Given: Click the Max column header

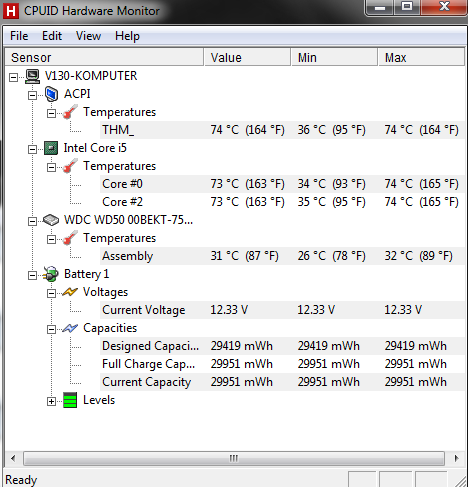Looking at the screenshot, I should (x=421, y=57).
